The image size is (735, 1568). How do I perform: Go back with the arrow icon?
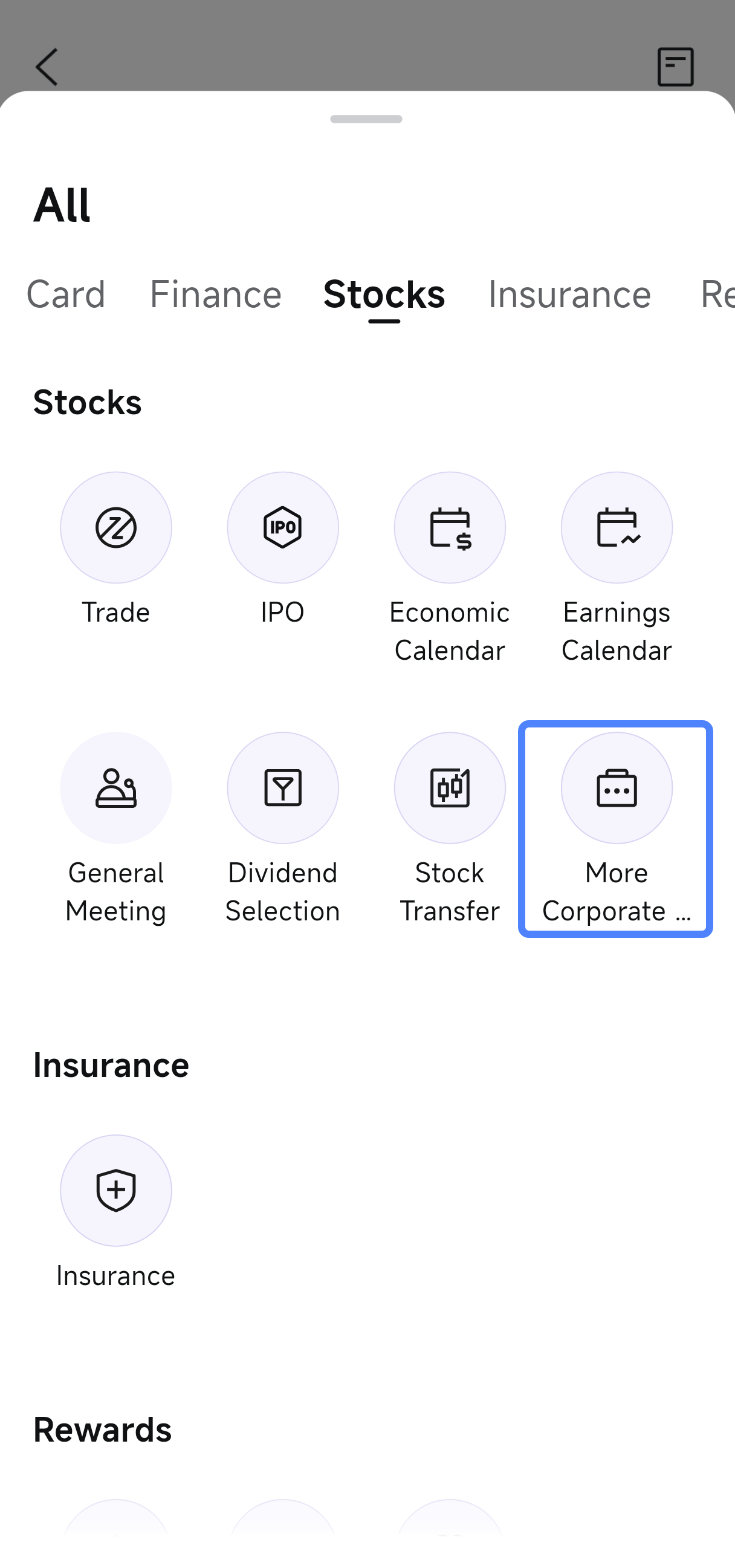(x=47, y=67)
